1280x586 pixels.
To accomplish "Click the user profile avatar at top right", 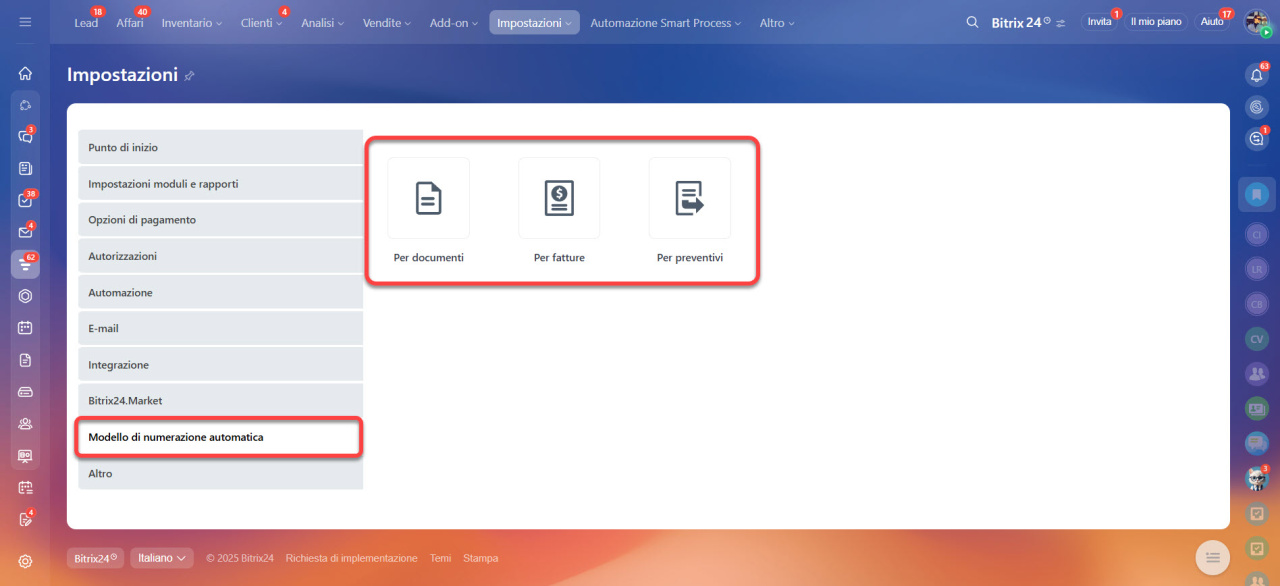I will click(1256, 22).
